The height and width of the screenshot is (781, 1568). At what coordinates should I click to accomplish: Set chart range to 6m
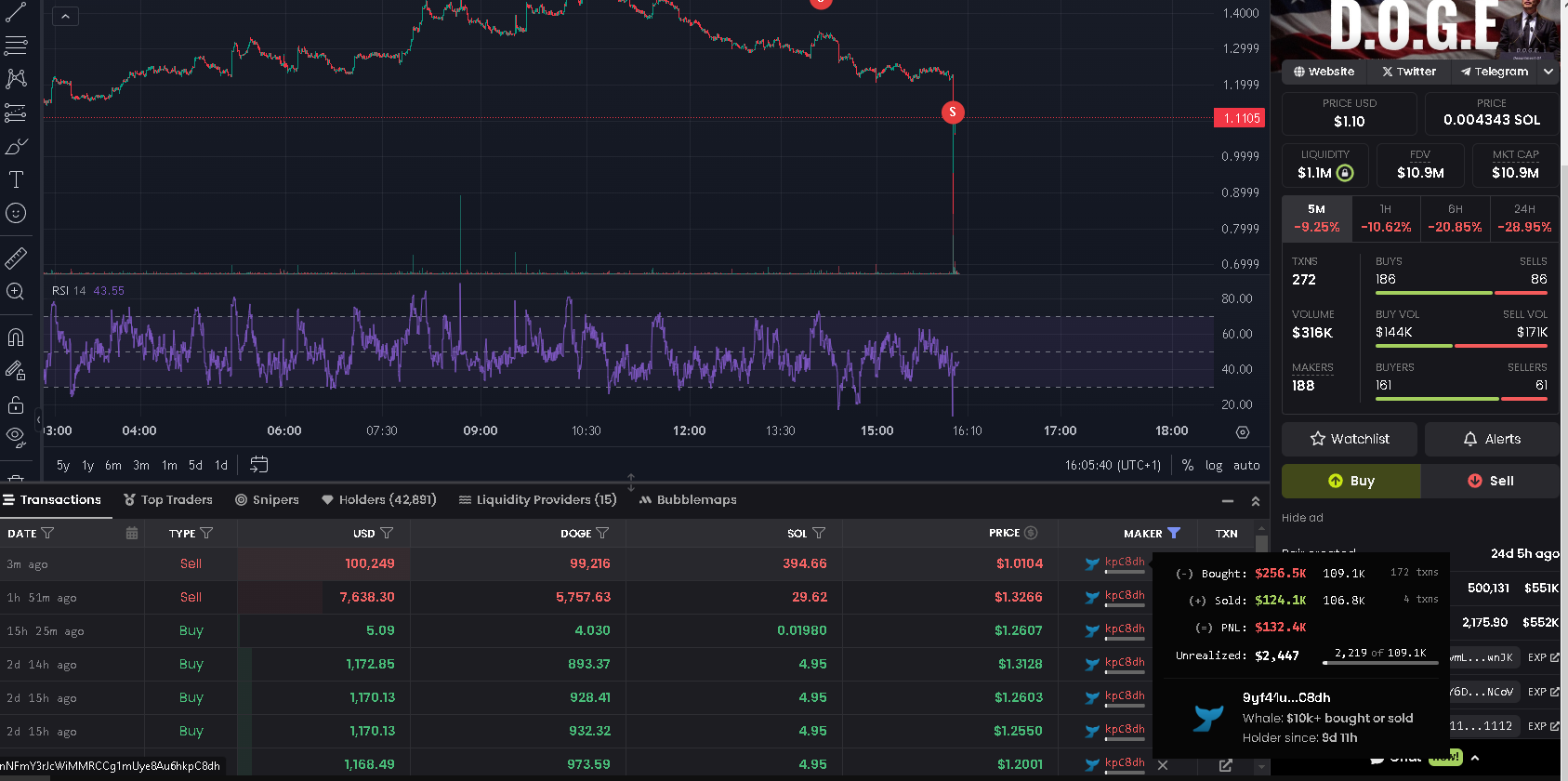point(113,465)
